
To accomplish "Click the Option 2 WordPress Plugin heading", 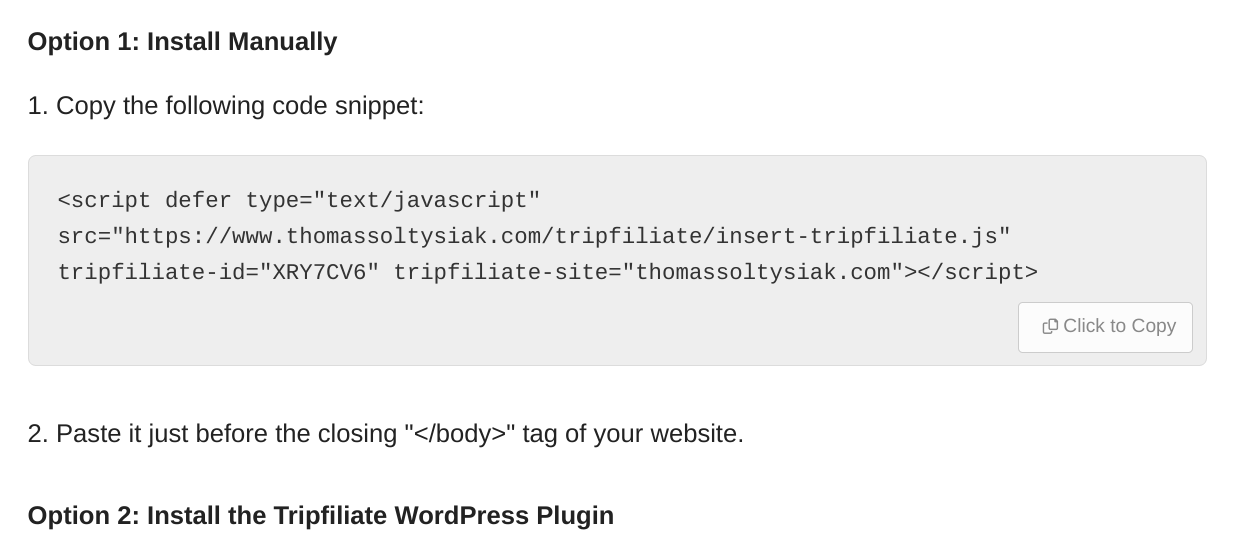I will pos(320,516).
